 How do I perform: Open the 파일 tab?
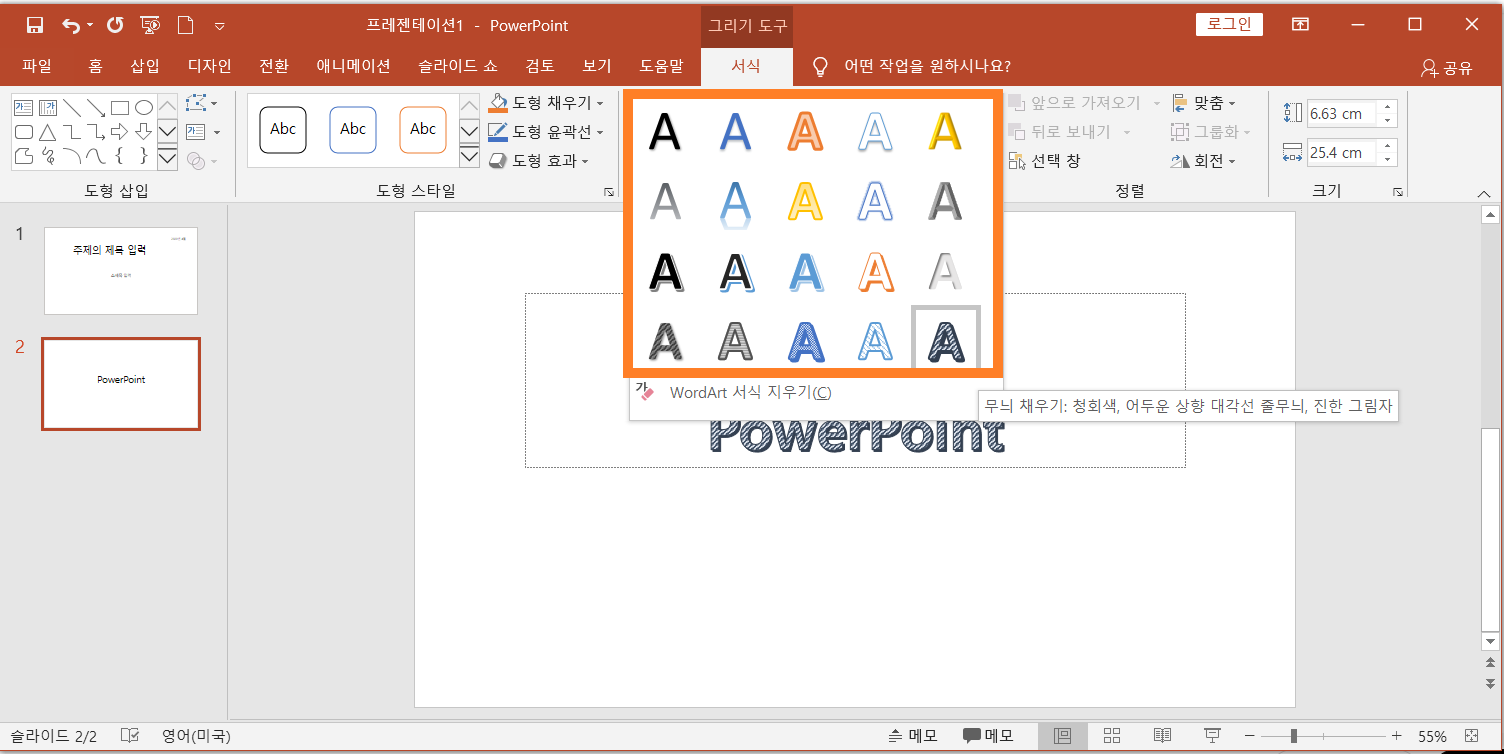click(x=37, y=67)
